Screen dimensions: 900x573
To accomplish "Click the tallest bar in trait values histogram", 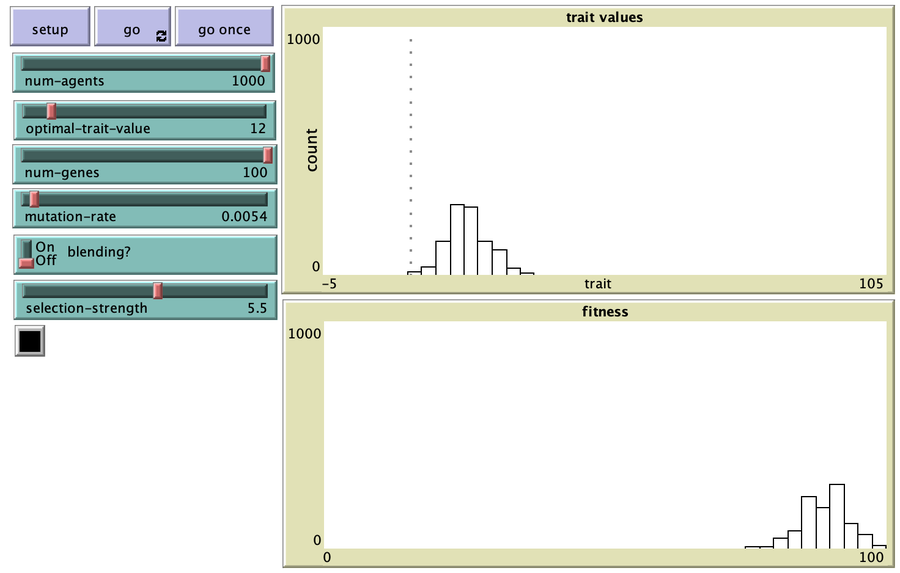I will (x=457, y=239).
